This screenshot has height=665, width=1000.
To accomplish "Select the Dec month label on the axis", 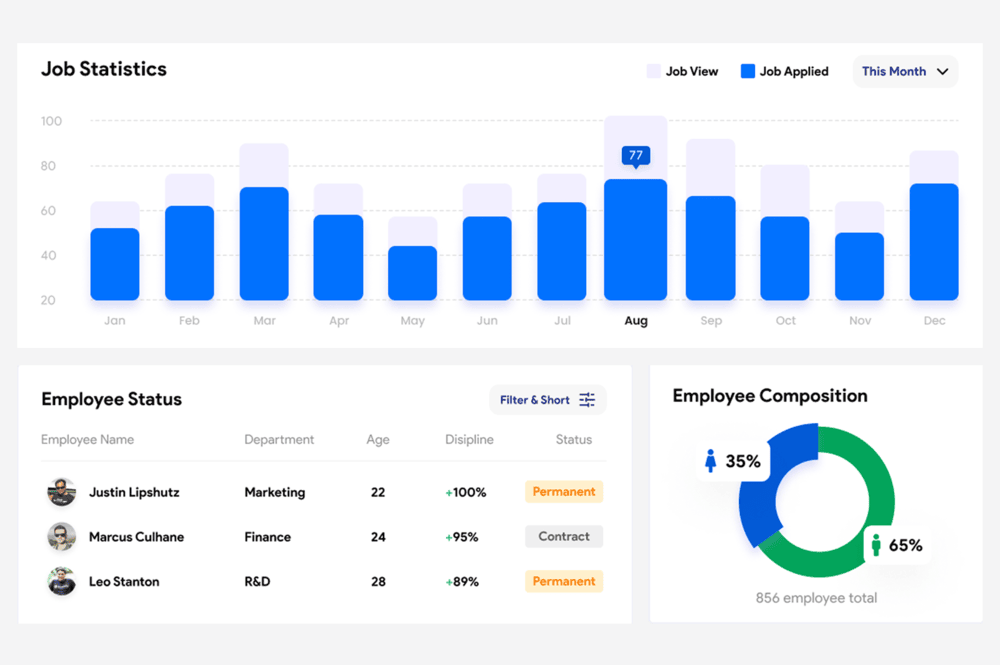I will tap(934, 321).
